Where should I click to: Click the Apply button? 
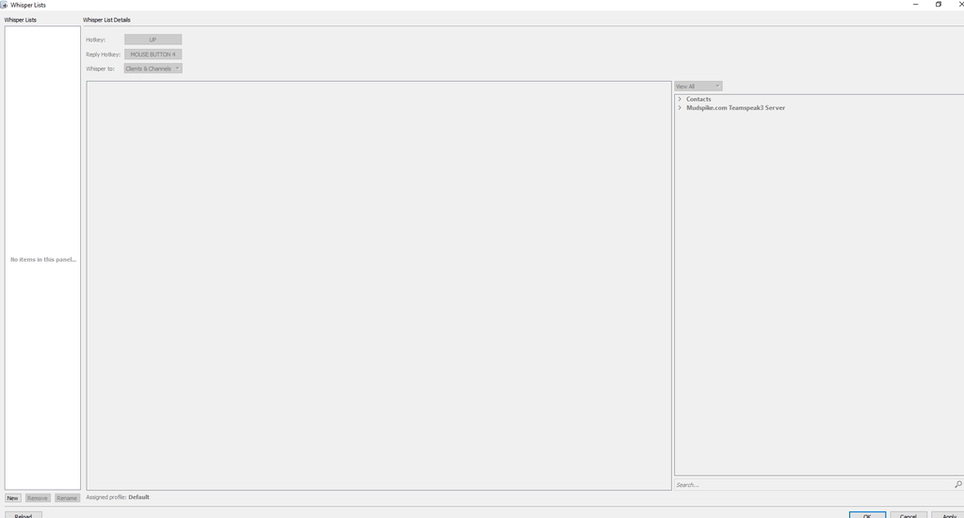(x=949, y=516)
